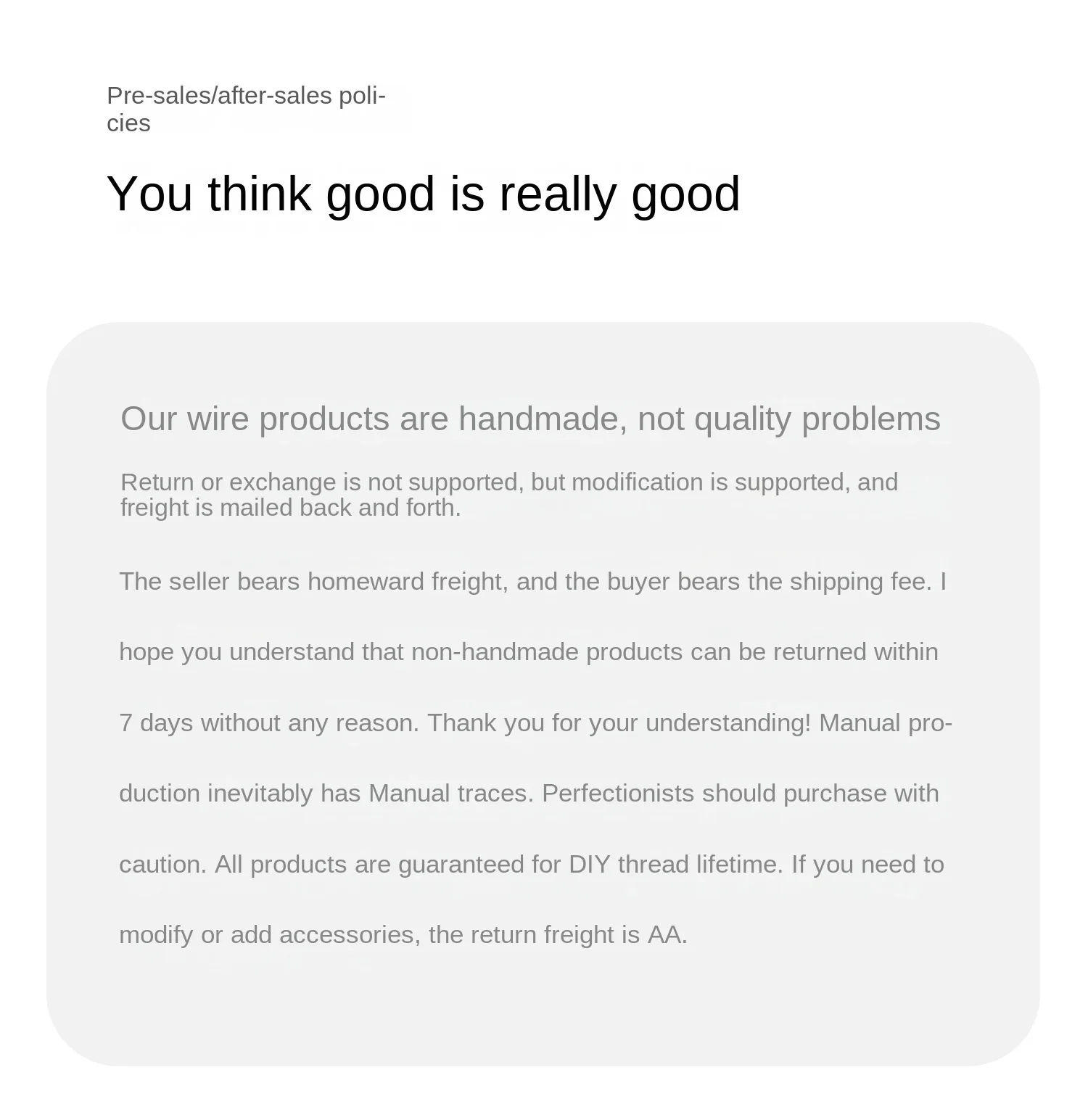Click the "duction inevitably has Manual traces" text
Screen dimensions: 1088x1120
326,794
